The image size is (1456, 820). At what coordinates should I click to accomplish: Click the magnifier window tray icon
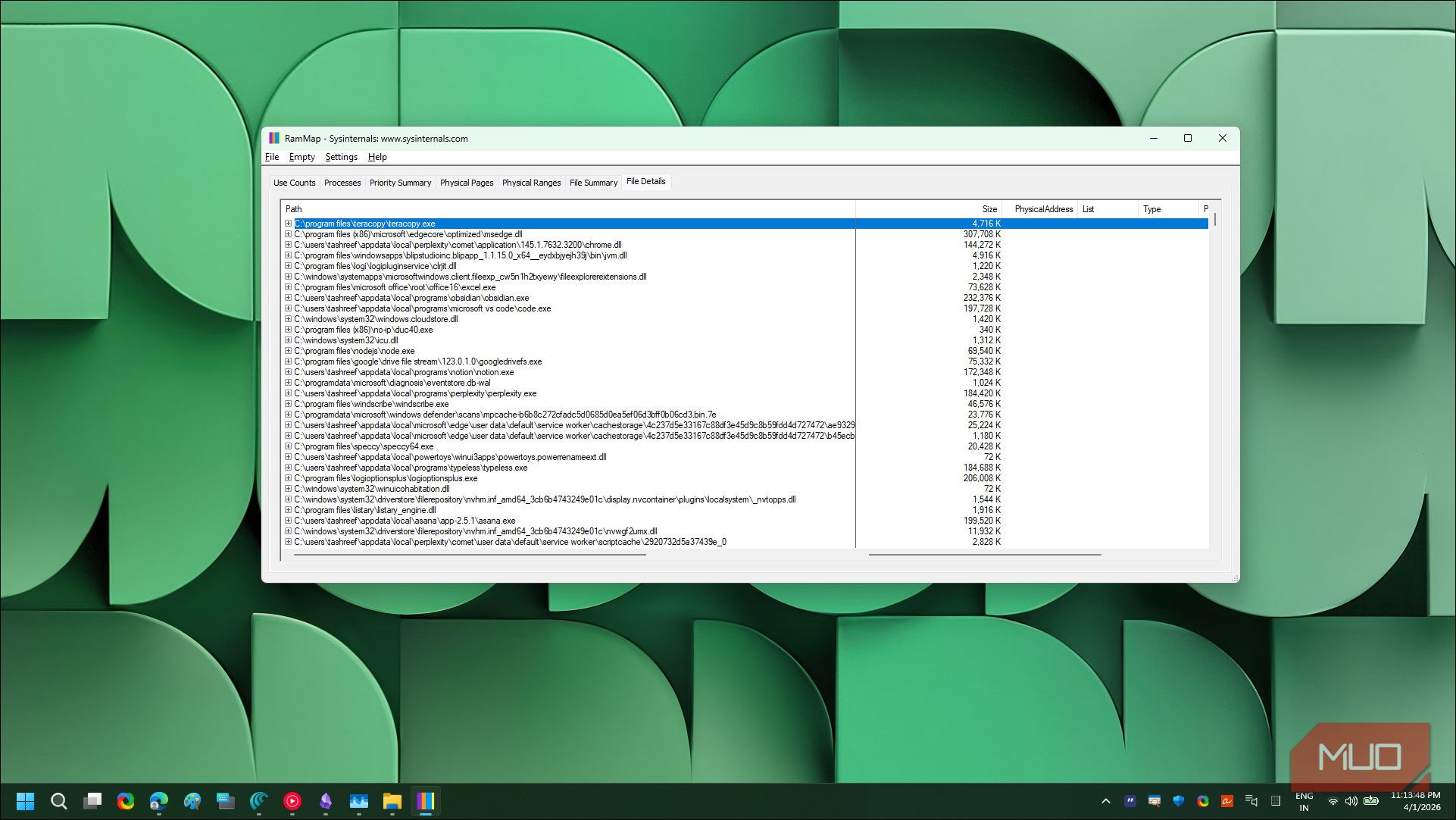[x=1154, y=801]
